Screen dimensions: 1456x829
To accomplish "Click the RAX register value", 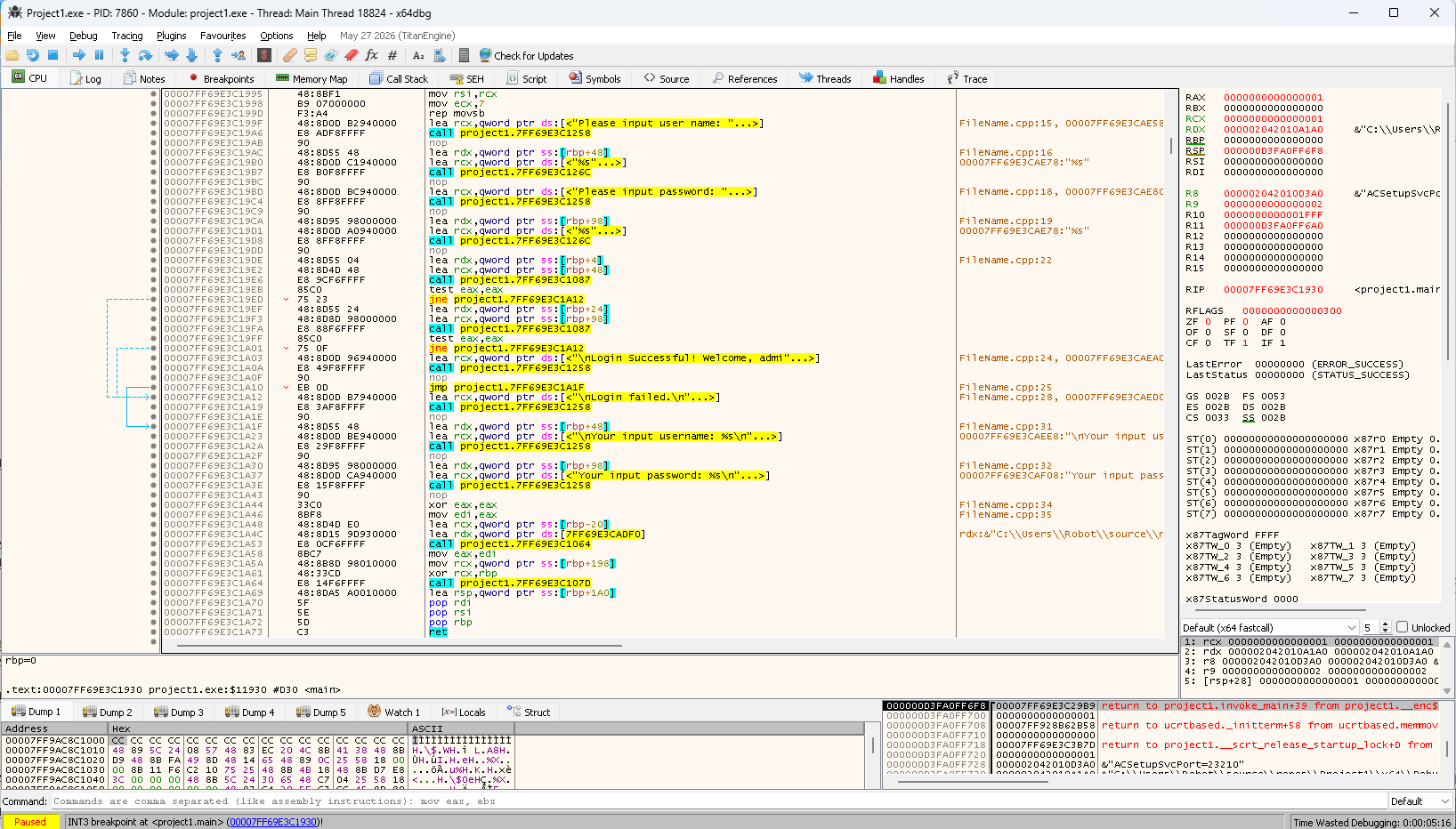I will click(x=1273, y=97).
